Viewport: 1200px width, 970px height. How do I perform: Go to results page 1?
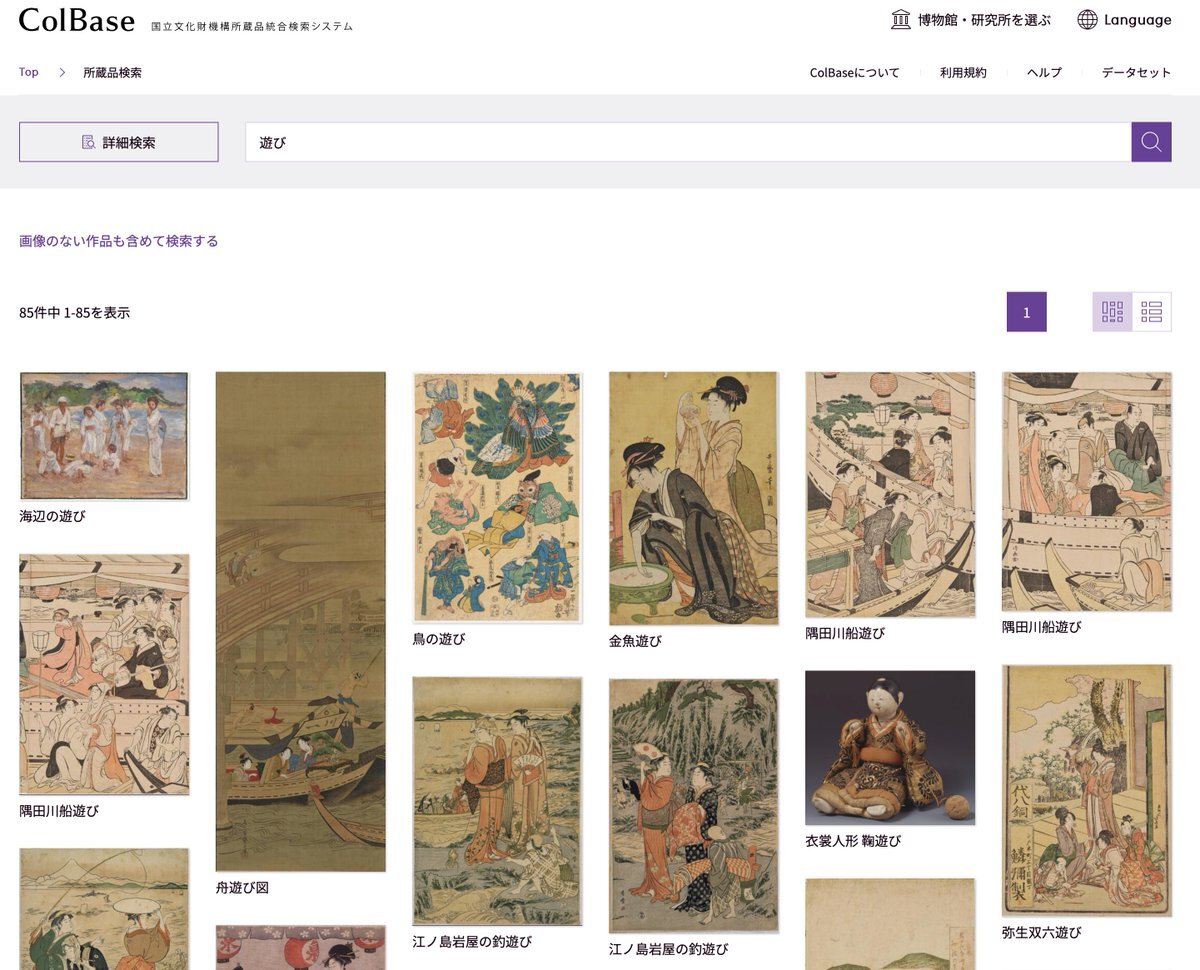pyautogui.click(x=1026, y=312)
